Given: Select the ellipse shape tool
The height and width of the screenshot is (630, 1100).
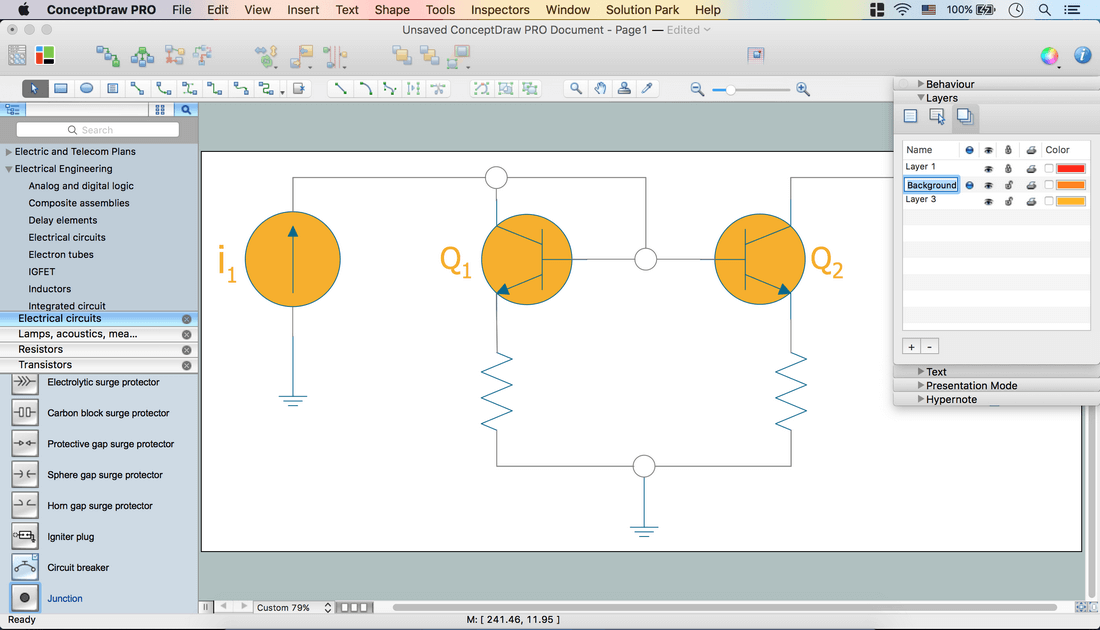Looking at the screenshot, I should point(87,89).
